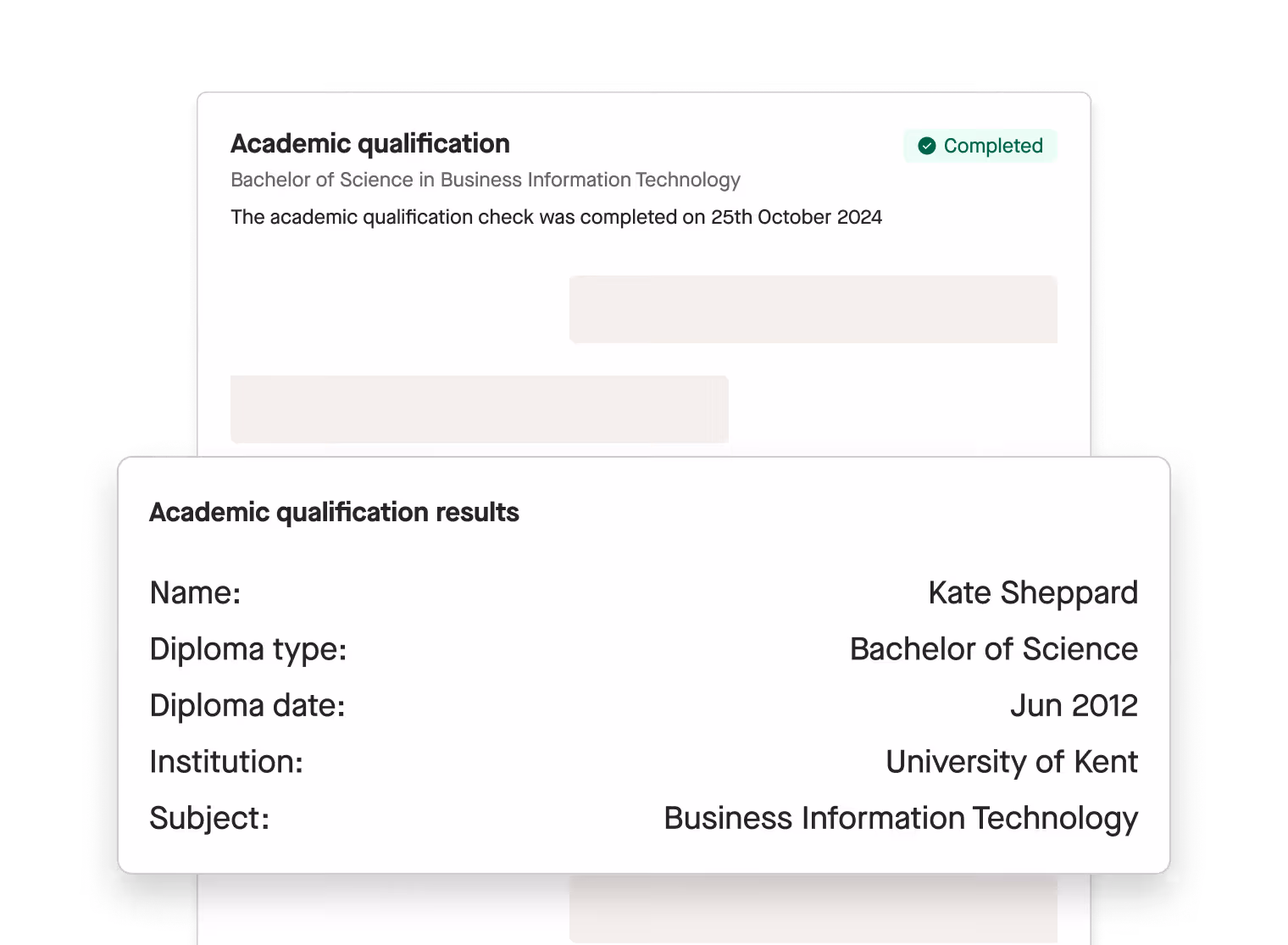Screen dimensions: 1288x945
Task: Click the Diploma date: label
Action: (x=247, y=705)
